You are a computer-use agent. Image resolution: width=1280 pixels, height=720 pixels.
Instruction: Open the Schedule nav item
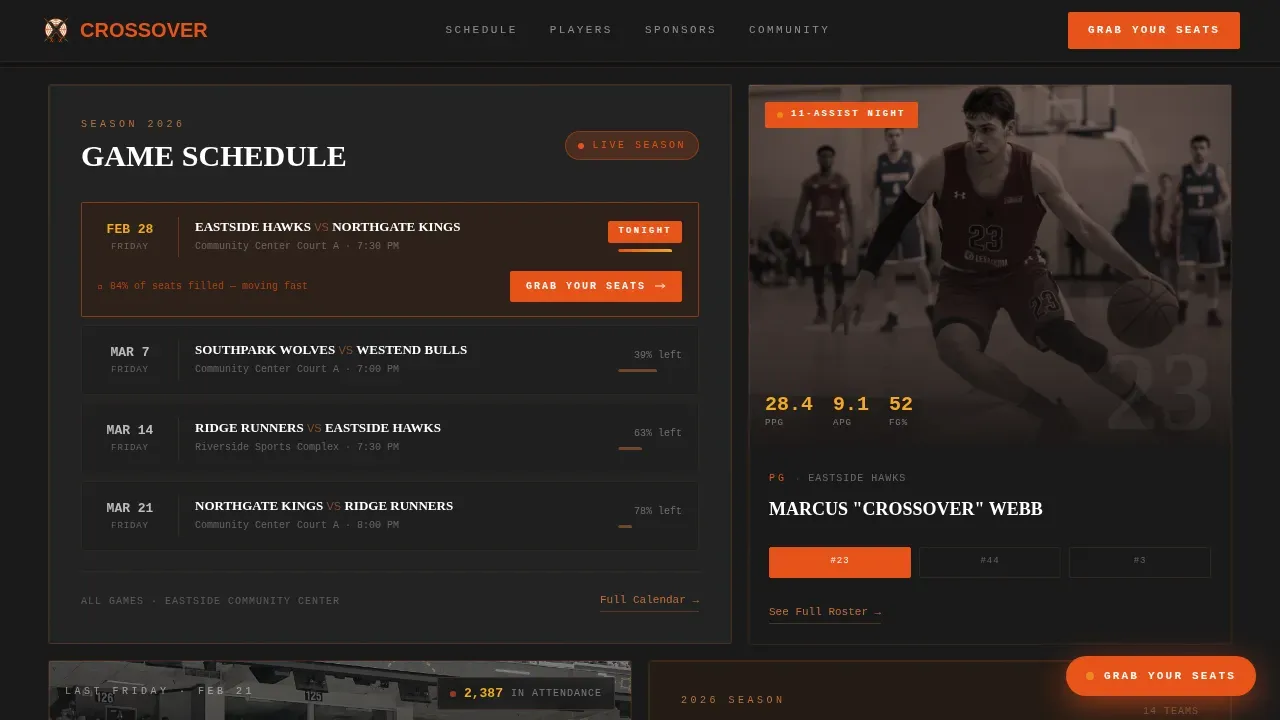pyautogui.click(x=481, y=30)
